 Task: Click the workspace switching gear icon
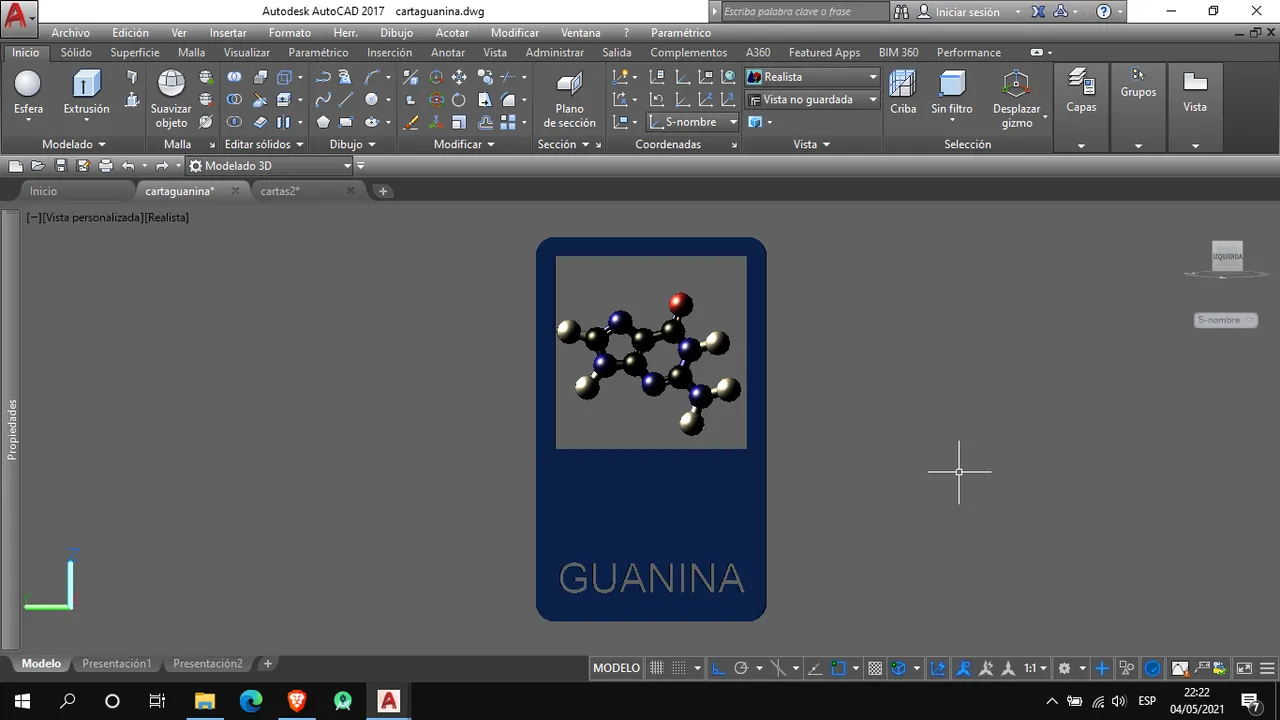click(1064, 668)
